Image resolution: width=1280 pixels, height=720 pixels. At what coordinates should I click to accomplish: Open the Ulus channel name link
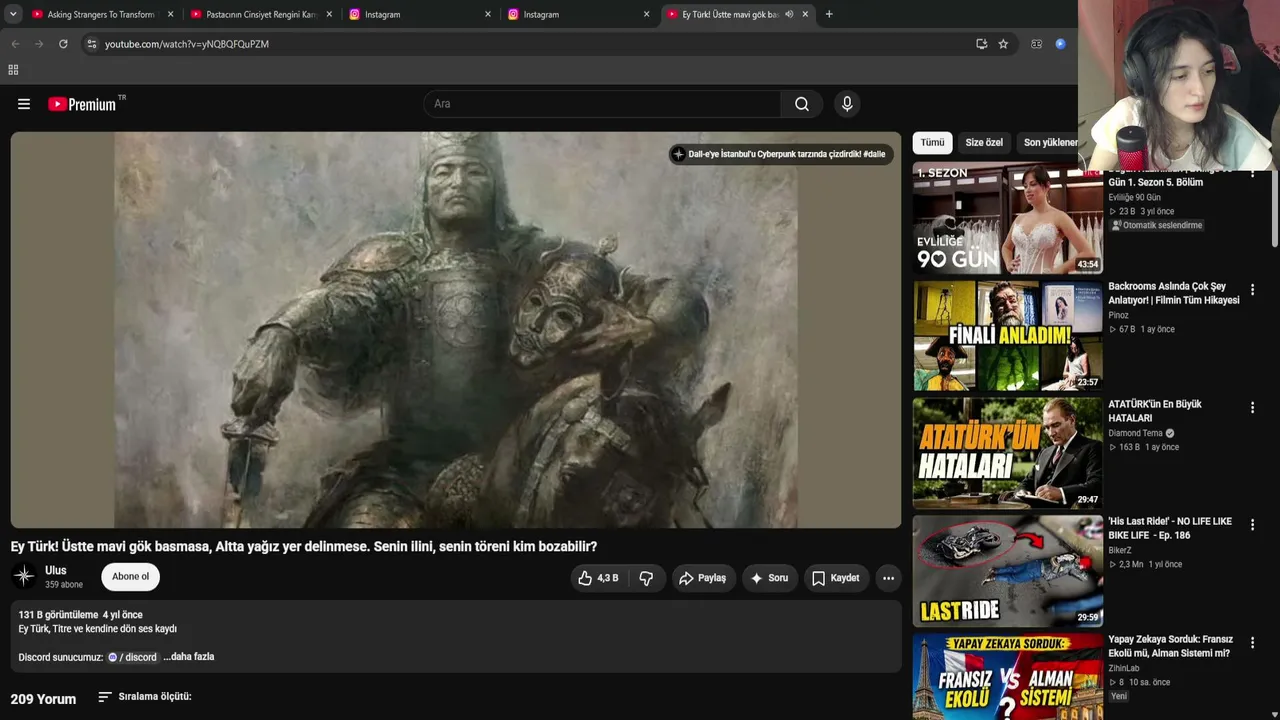coord(56,570)
